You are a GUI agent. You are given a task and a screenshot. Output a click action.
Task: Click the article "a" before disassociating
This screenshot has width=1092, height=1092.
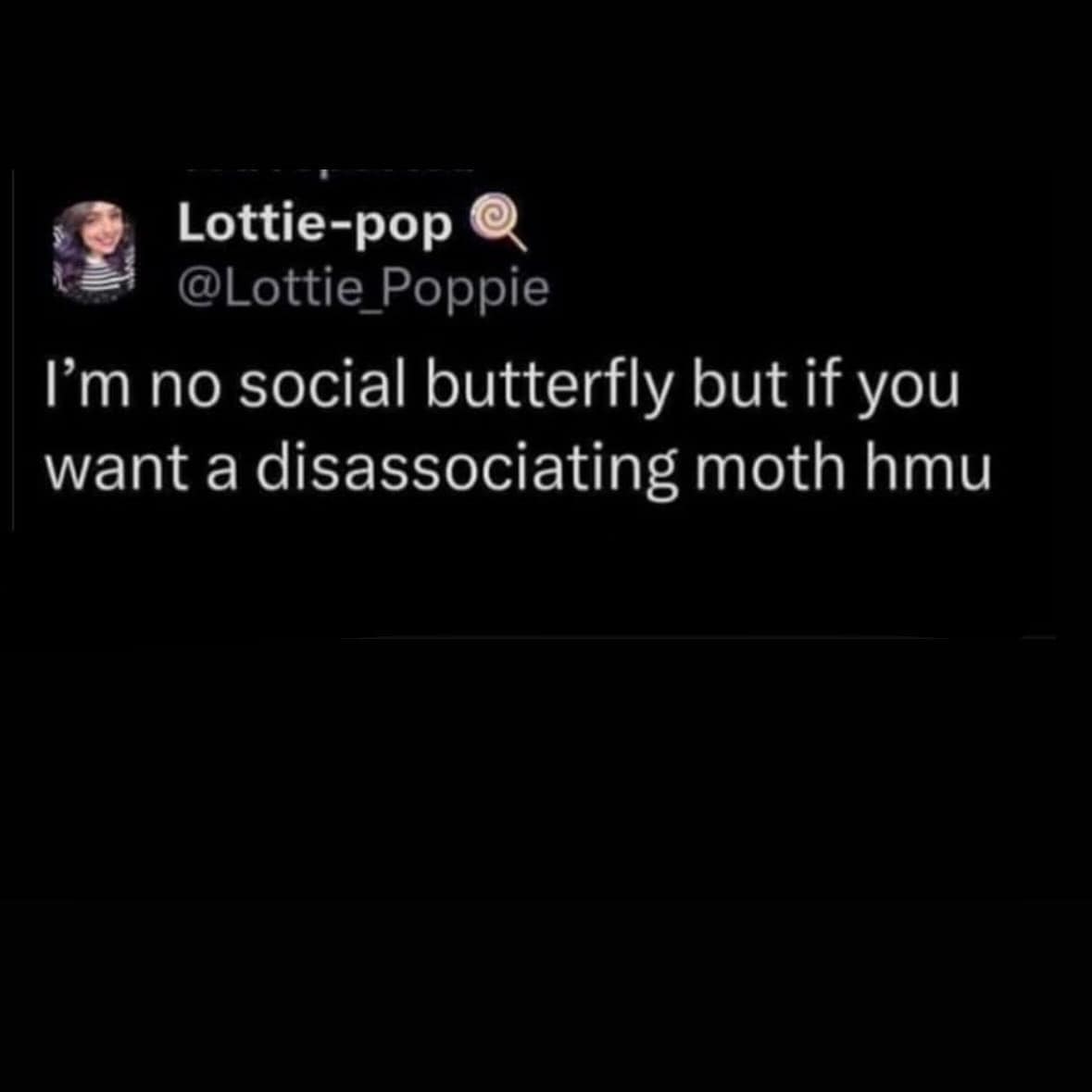222,471
